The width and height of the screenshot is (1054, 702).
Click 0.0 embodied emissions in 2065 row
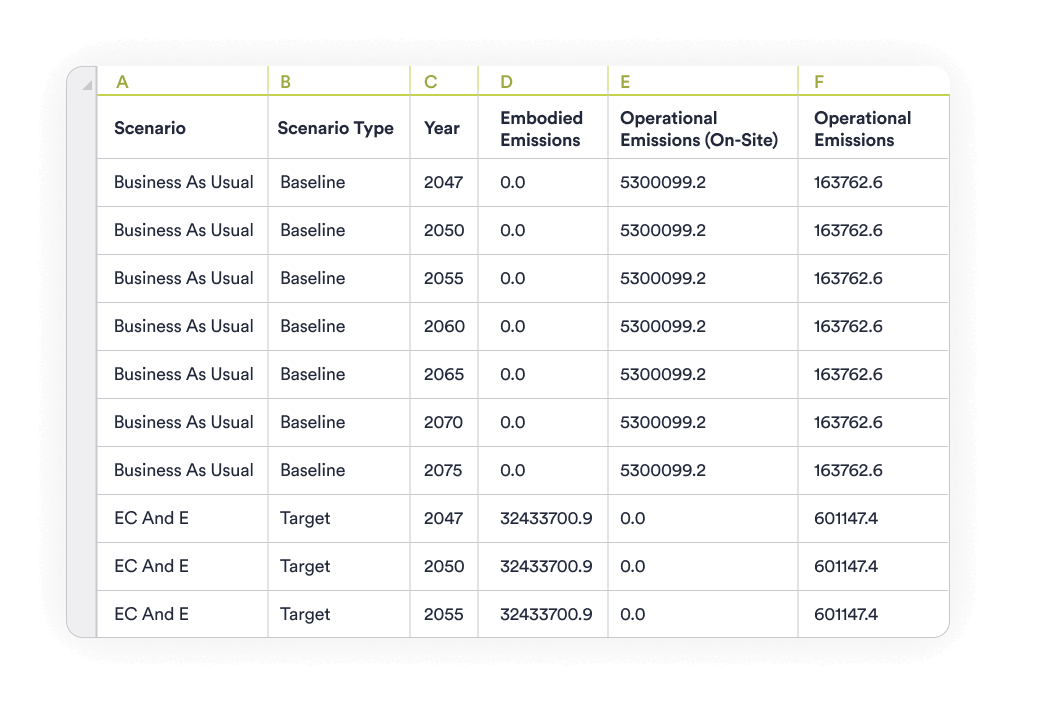(542, 374)
